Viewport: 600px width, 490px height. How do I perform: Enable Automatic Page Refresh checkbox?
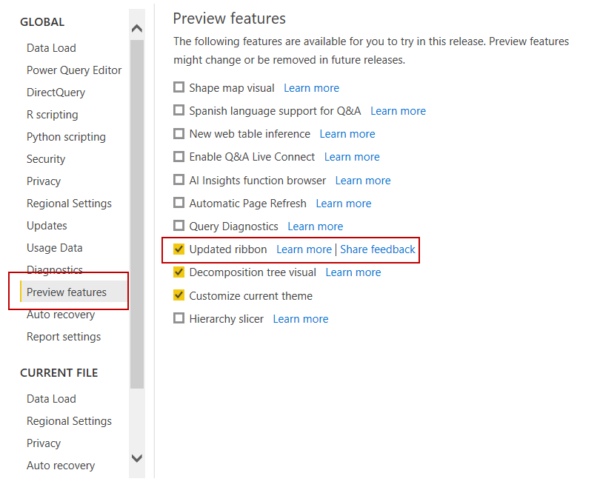(179, 203)
